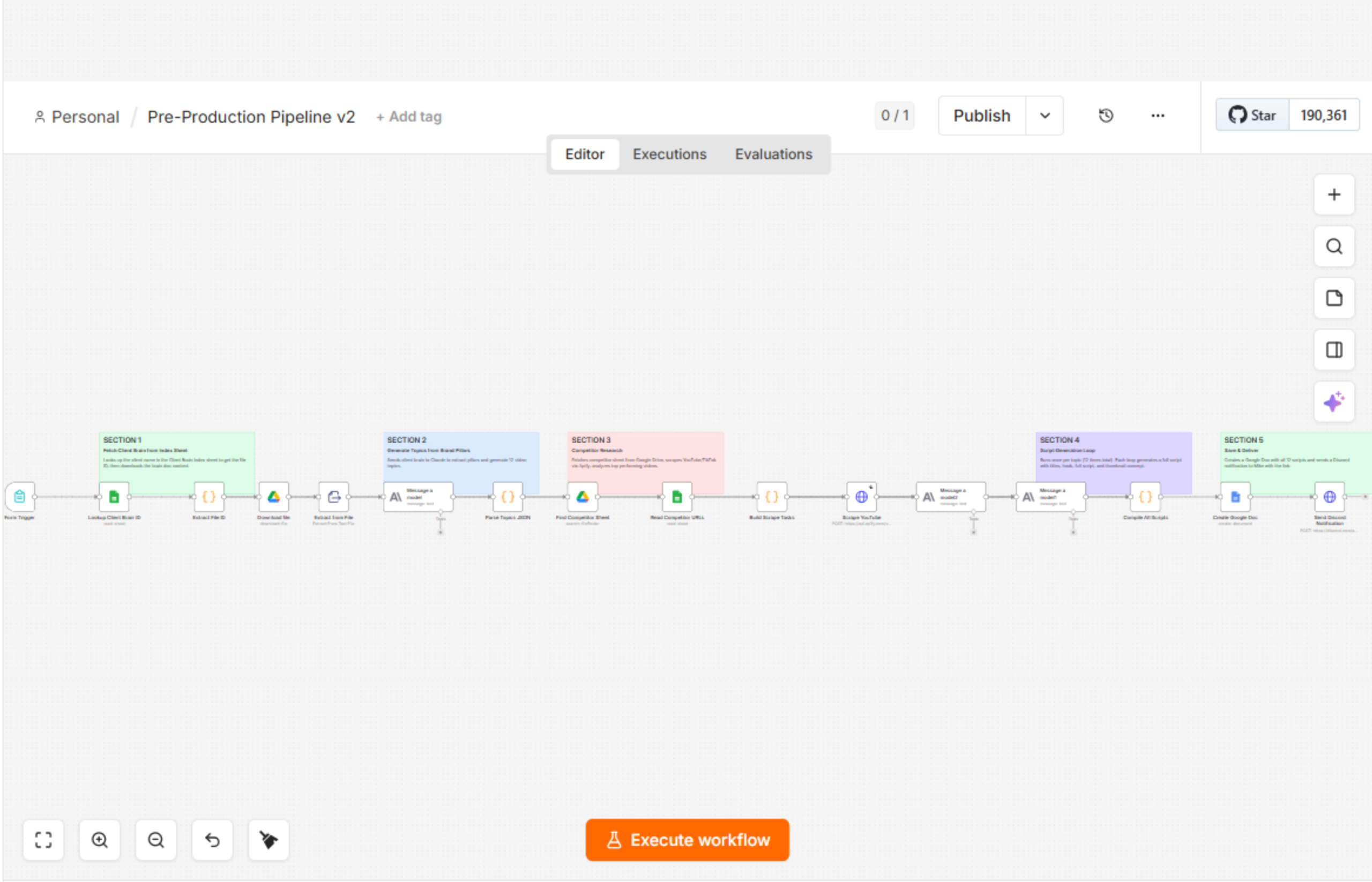
Task: Open the Send Discord Notification node
Action: pos(1330,497)
